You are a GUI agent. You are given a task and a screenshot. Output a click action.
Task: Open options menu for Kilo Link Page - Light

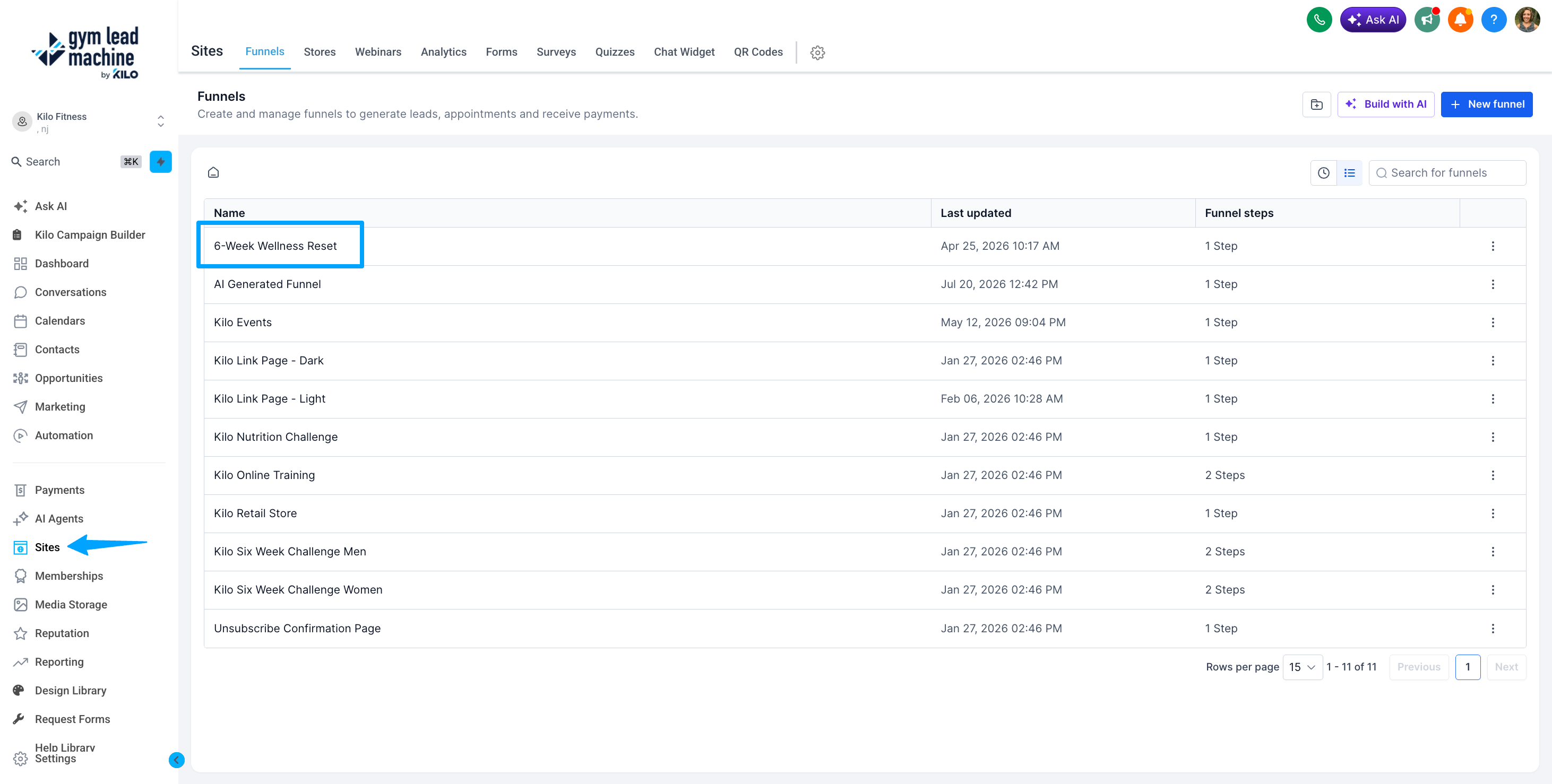1493,398
